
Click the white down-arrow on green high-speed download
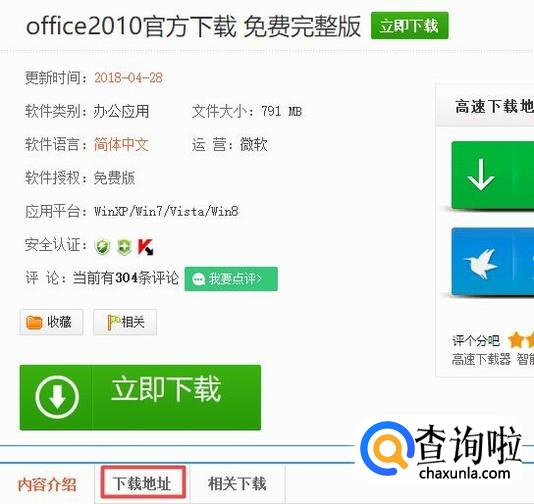pos(481,174)
